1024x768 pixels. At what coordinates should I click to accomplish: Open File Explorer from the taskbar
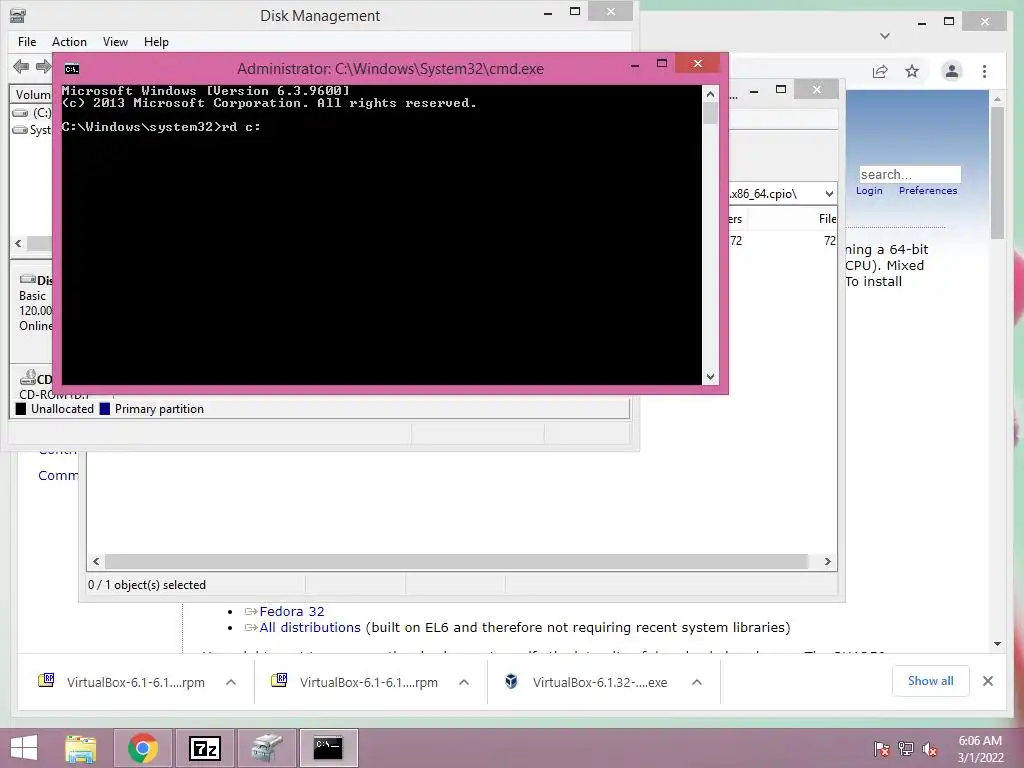[80, 748]
